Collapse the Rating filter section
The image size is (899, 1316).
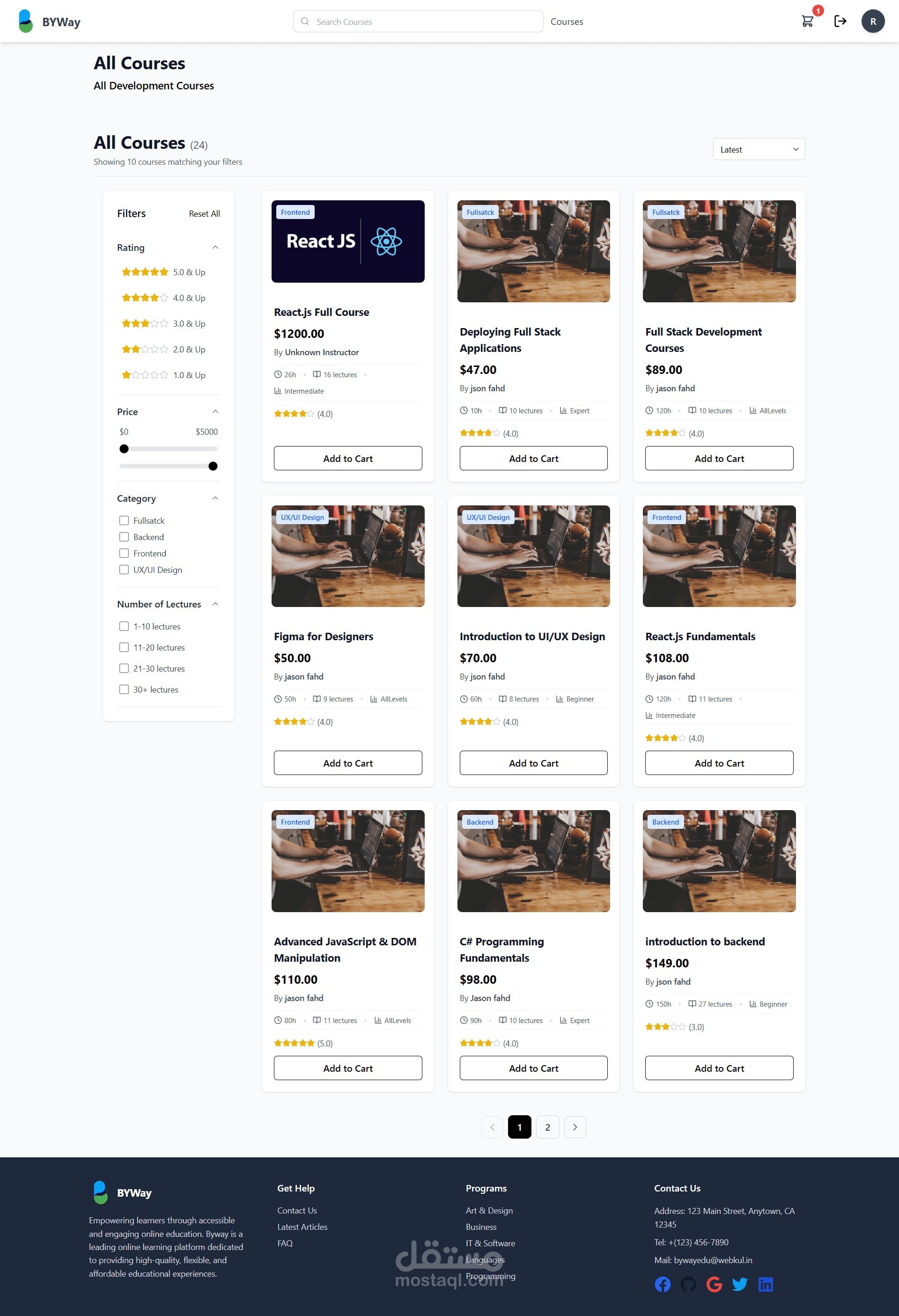(x=215, y=248)
